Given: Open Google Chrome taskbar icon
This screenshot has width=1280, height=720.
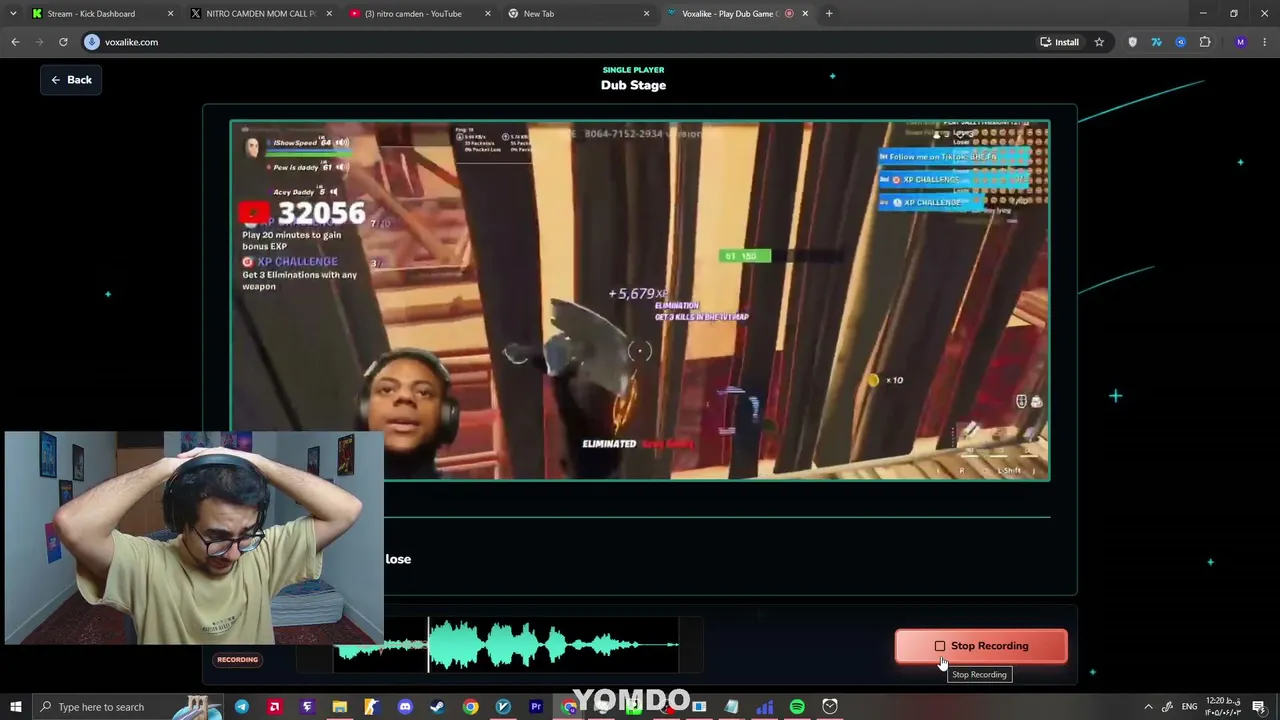Looking at the screenshot, I should [470, 707].
